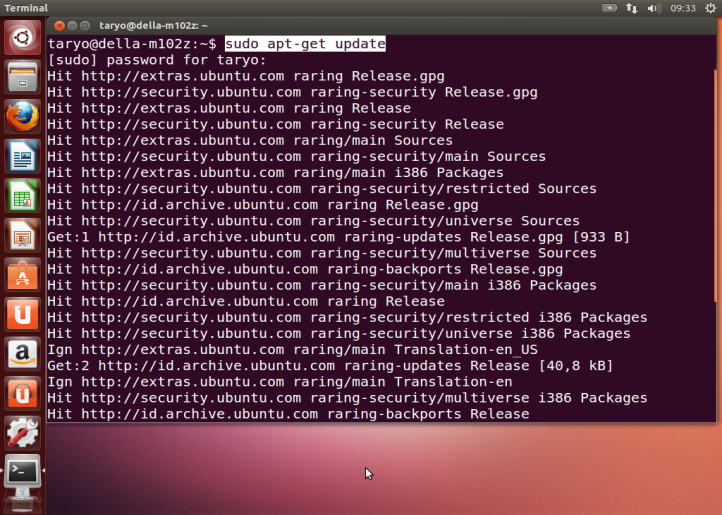Click the 'raring-security/universe Sources' line
This screenshot has height=515, width=722.
click(314, 221)
